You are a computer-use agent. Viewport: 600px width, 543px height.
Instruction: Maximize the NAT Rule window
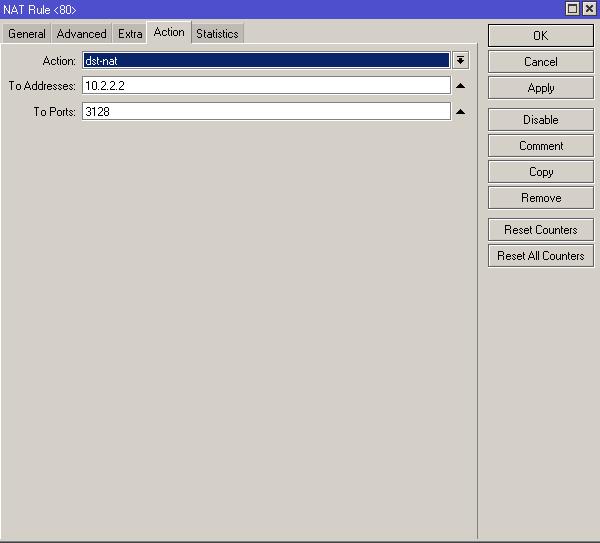tap(572, 8)
